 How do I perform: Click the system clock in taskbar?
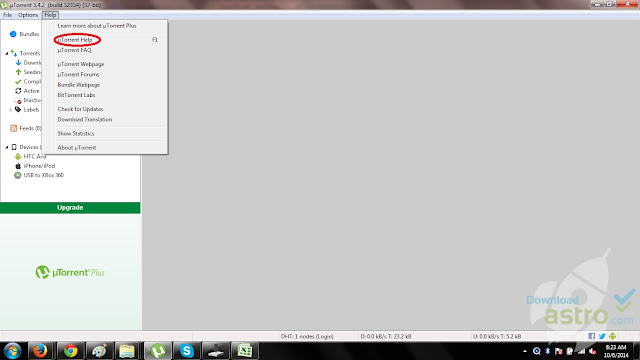[x=616, y=351]
